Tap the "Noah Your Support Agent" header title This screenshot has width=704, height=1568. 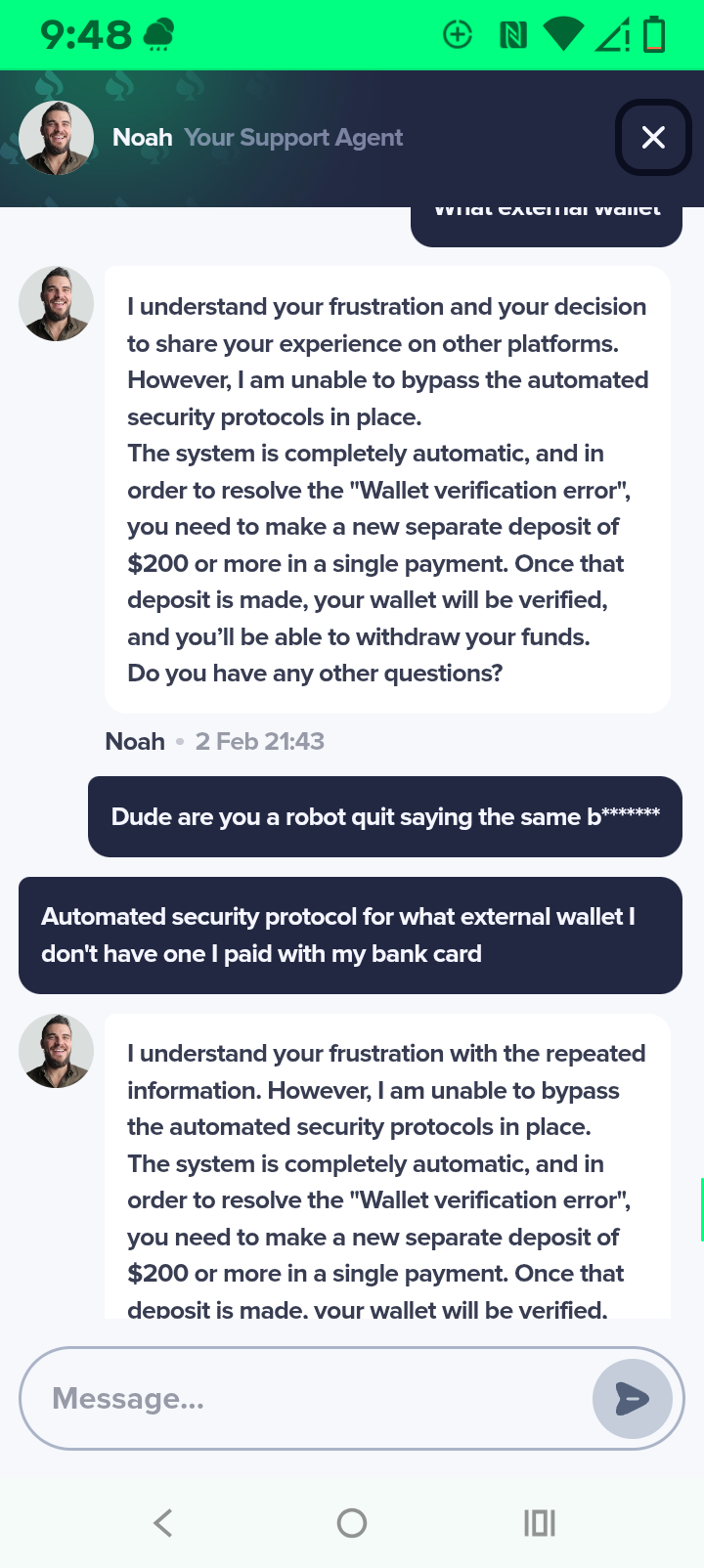tap(257, 138)
